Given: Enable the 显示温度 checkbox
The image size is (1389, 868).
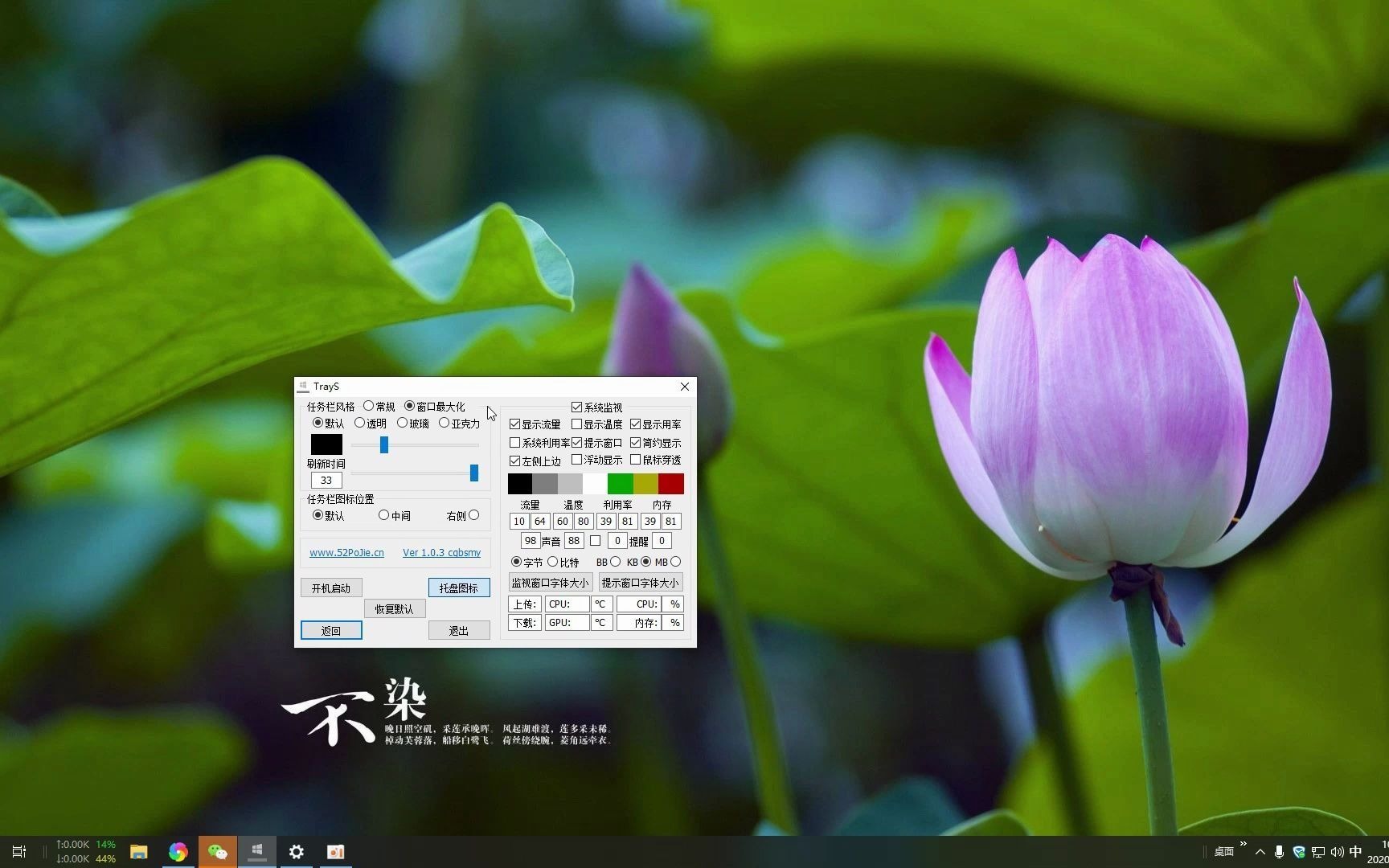Looking at the screenshot, I should 577,424.
